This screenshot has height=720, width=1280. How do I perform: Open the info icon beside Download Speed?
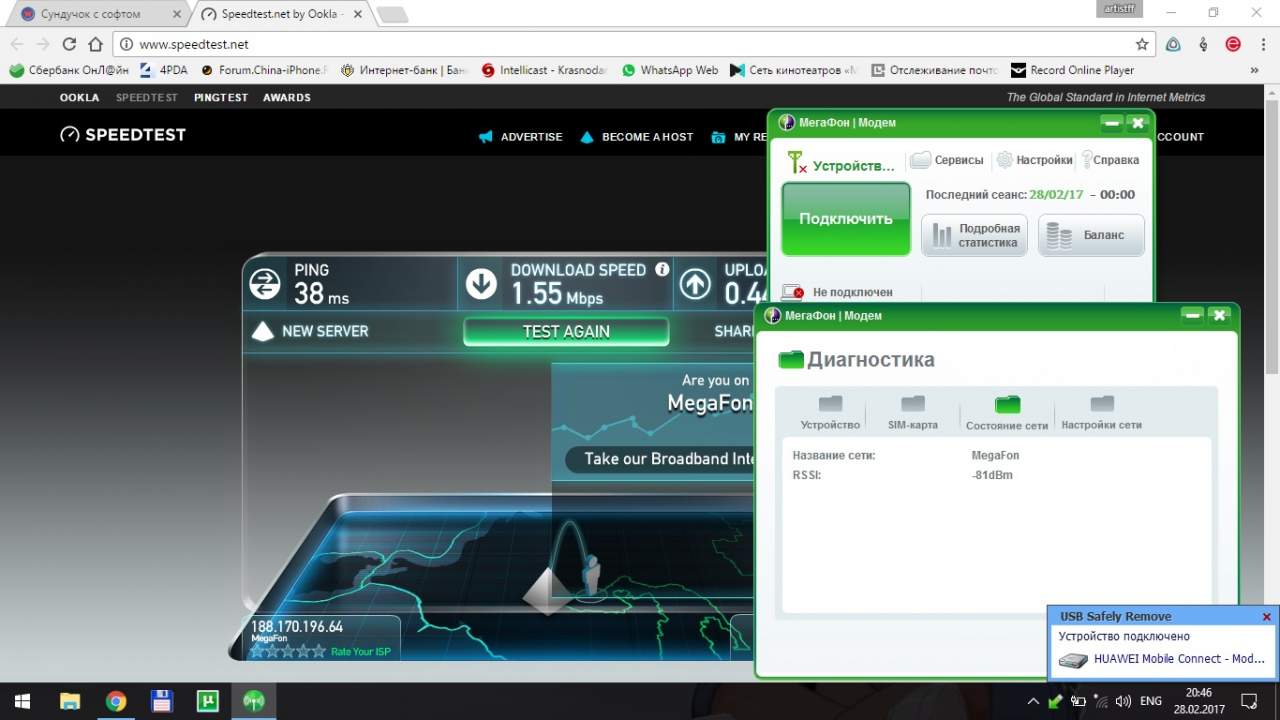[x=662, y=269]
